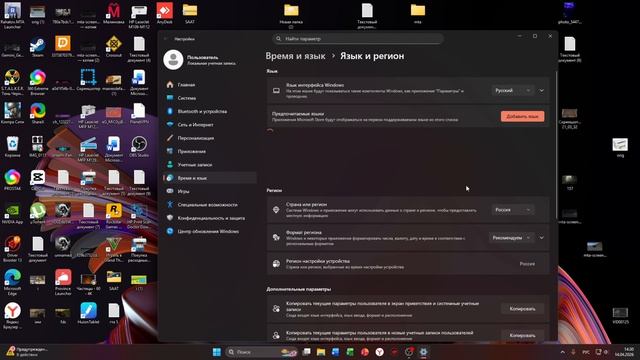Switch input language via РУС indicator

586,352
